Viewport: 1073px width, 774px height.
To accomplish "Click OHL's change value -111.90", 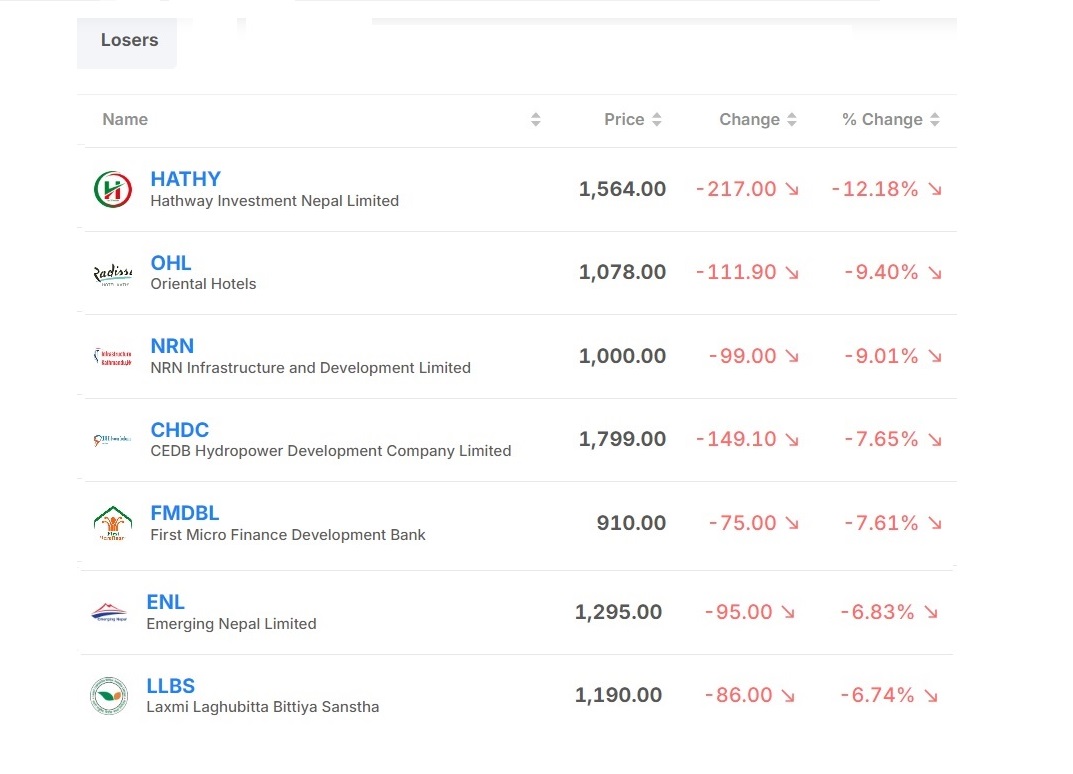I will (736, 272).
